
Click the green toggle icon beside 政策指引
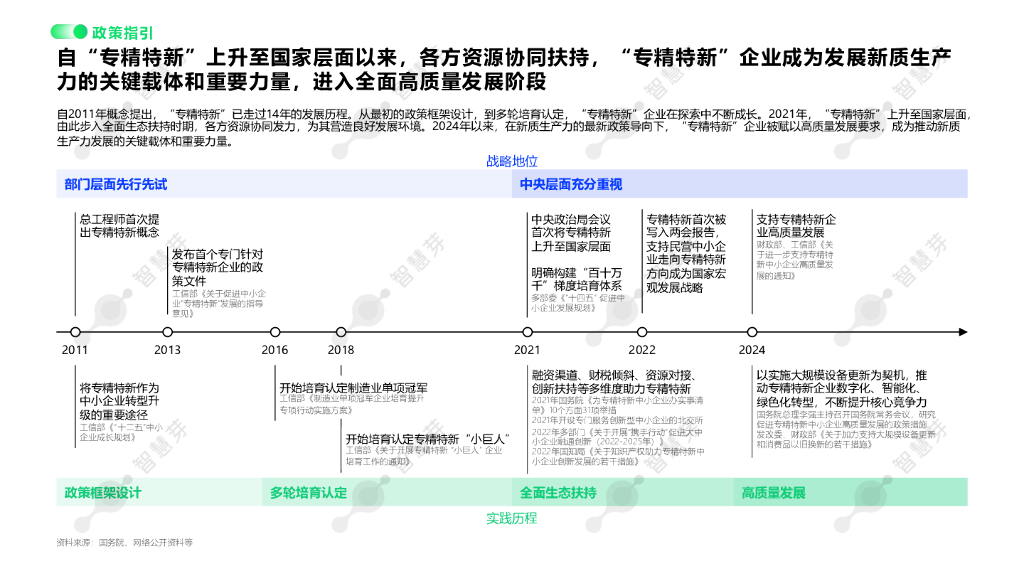[69, 31]
